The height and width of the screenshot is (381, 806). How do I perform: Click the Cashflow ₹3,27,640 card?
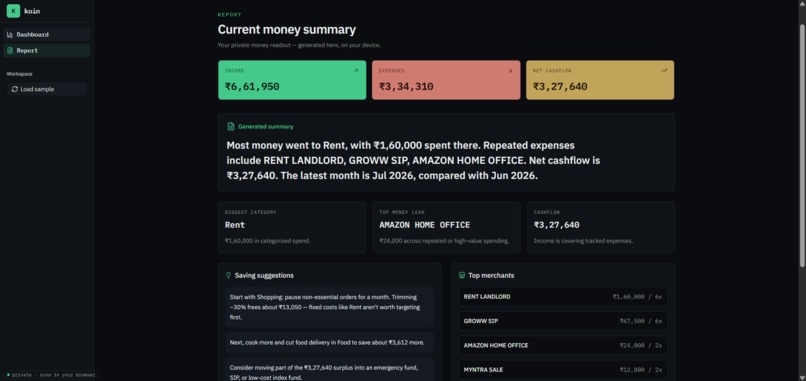600,227
